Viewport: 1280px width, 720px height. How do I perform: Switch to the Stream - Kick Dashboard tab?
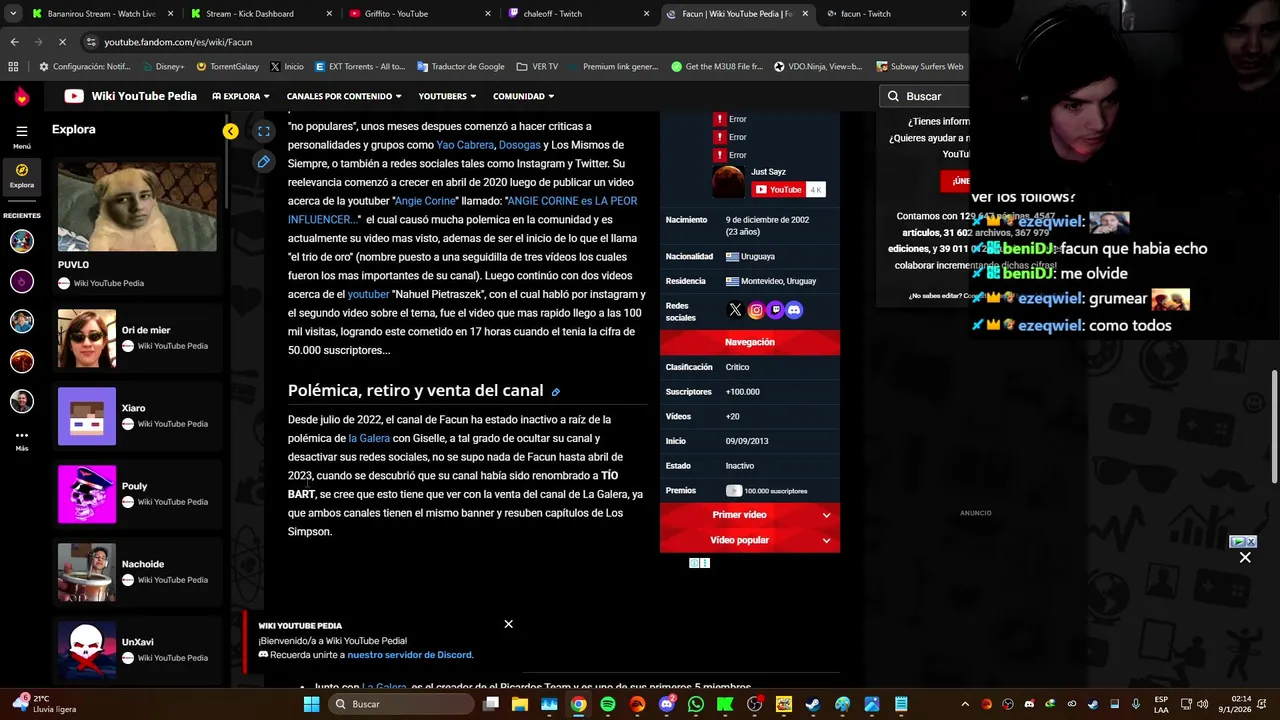259,14
